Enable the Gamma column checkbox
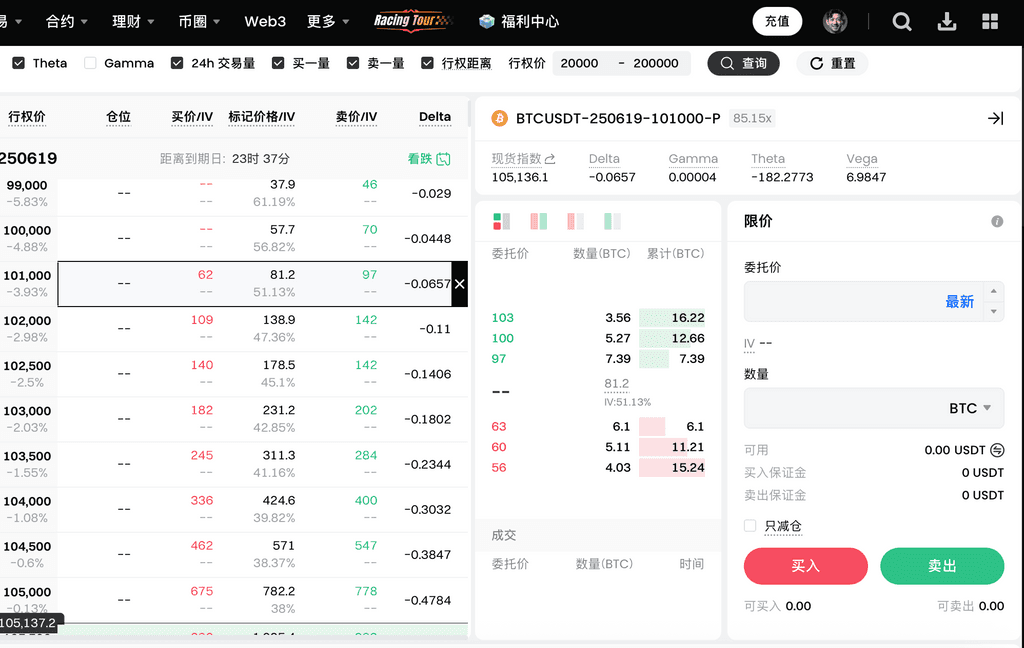The image size is (1024, 648). 91,63
